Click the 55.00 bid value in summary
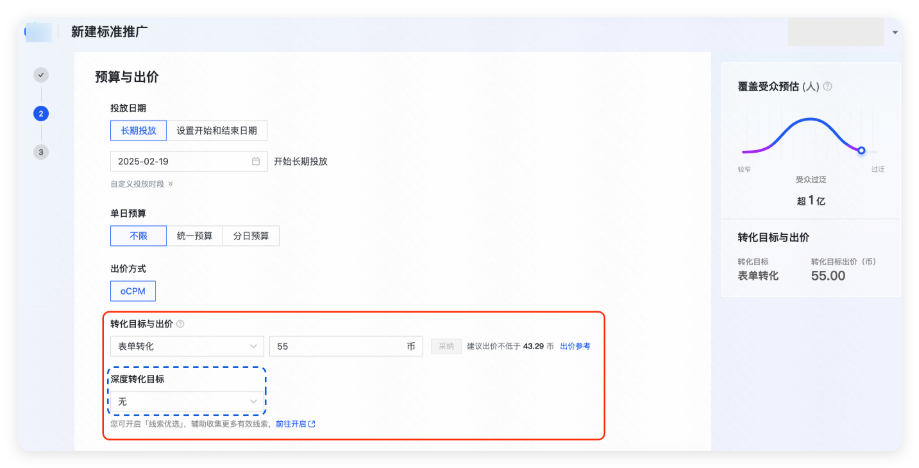Screen dimensions: 919x468 [x=828, y=276]
